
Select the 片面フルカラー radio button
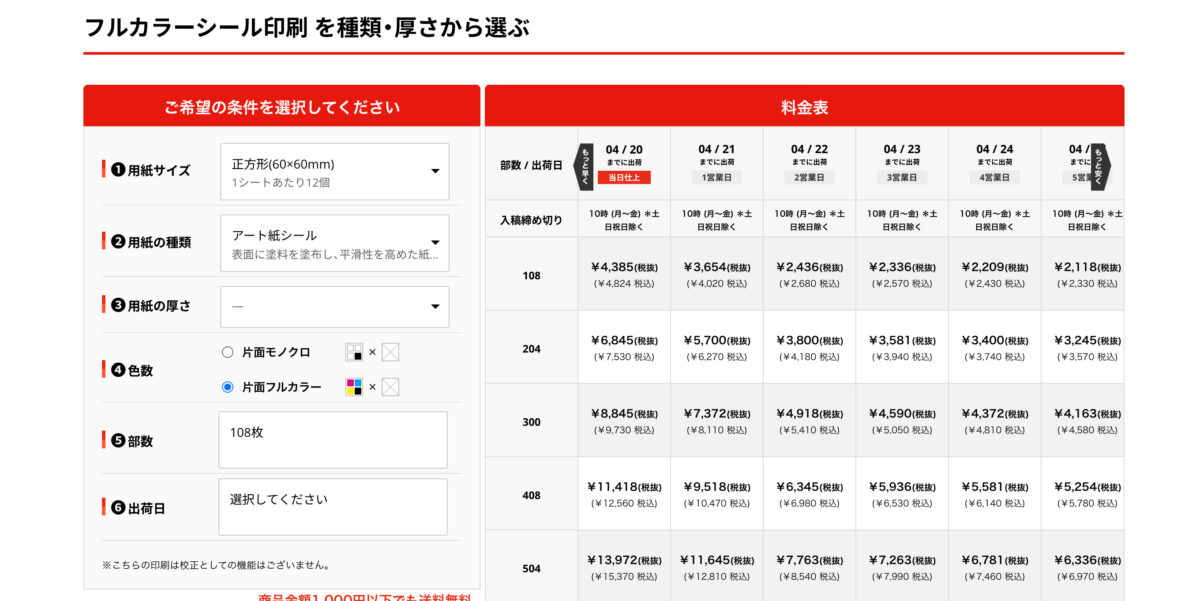pyautogui.click(x=227, y=387)
